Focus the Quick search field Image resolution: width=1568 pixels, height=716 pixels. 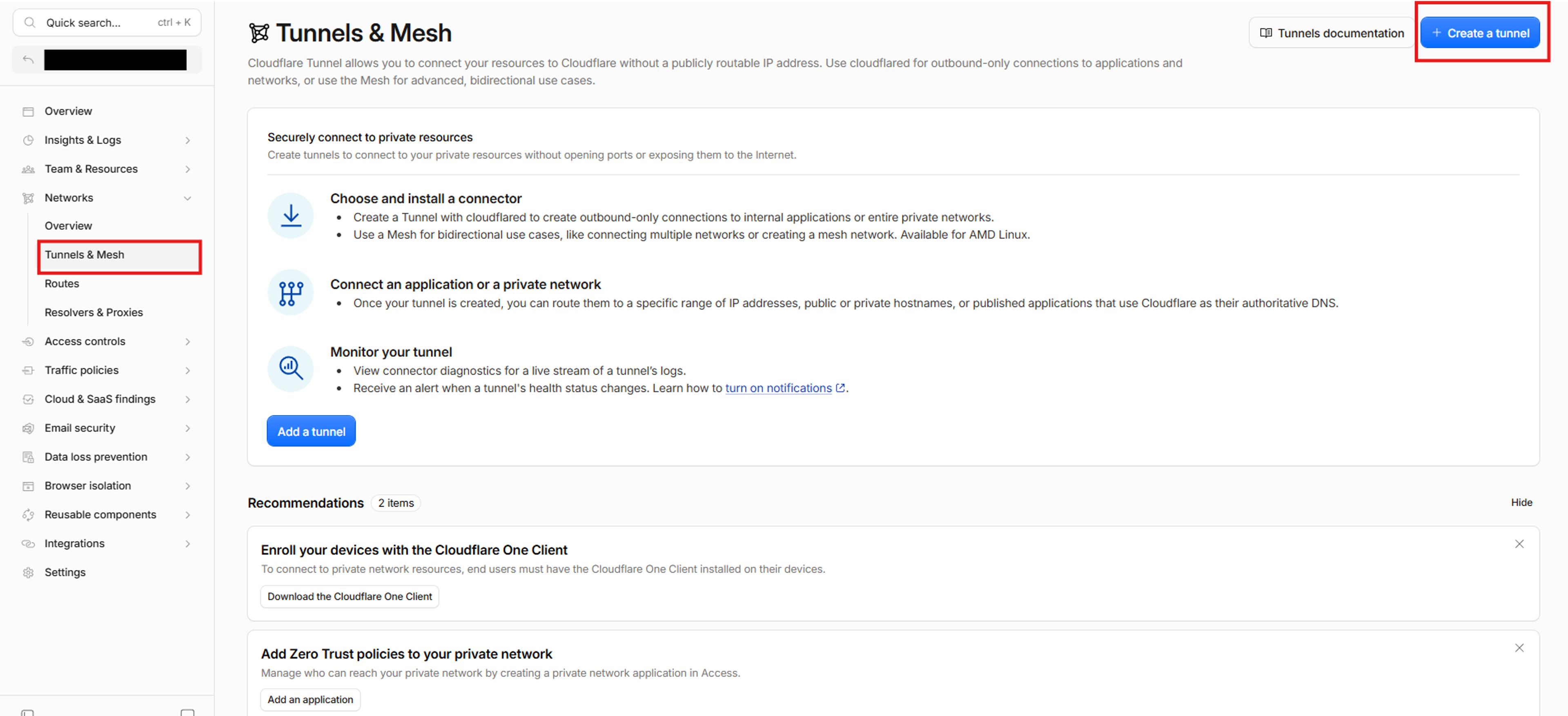107,22
